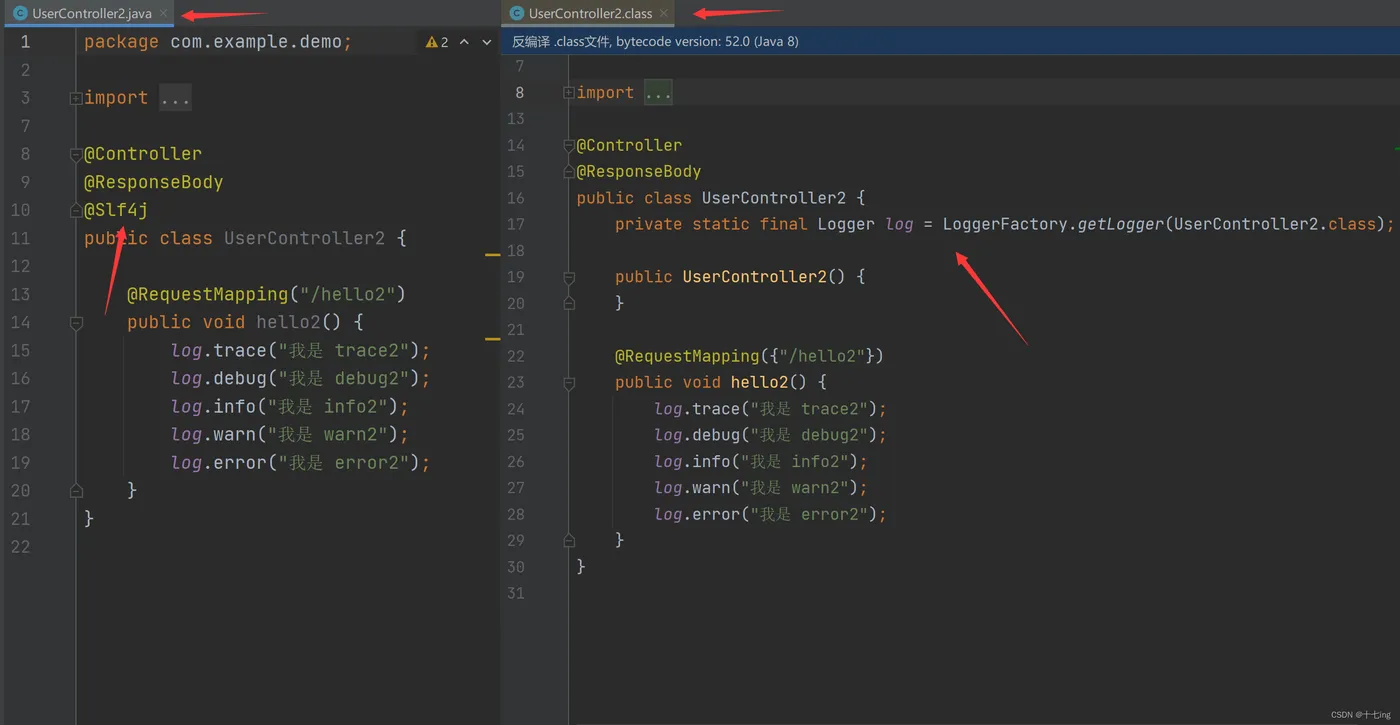Click the @ResponseBody annotation in the .java file

tap(153, 182)
